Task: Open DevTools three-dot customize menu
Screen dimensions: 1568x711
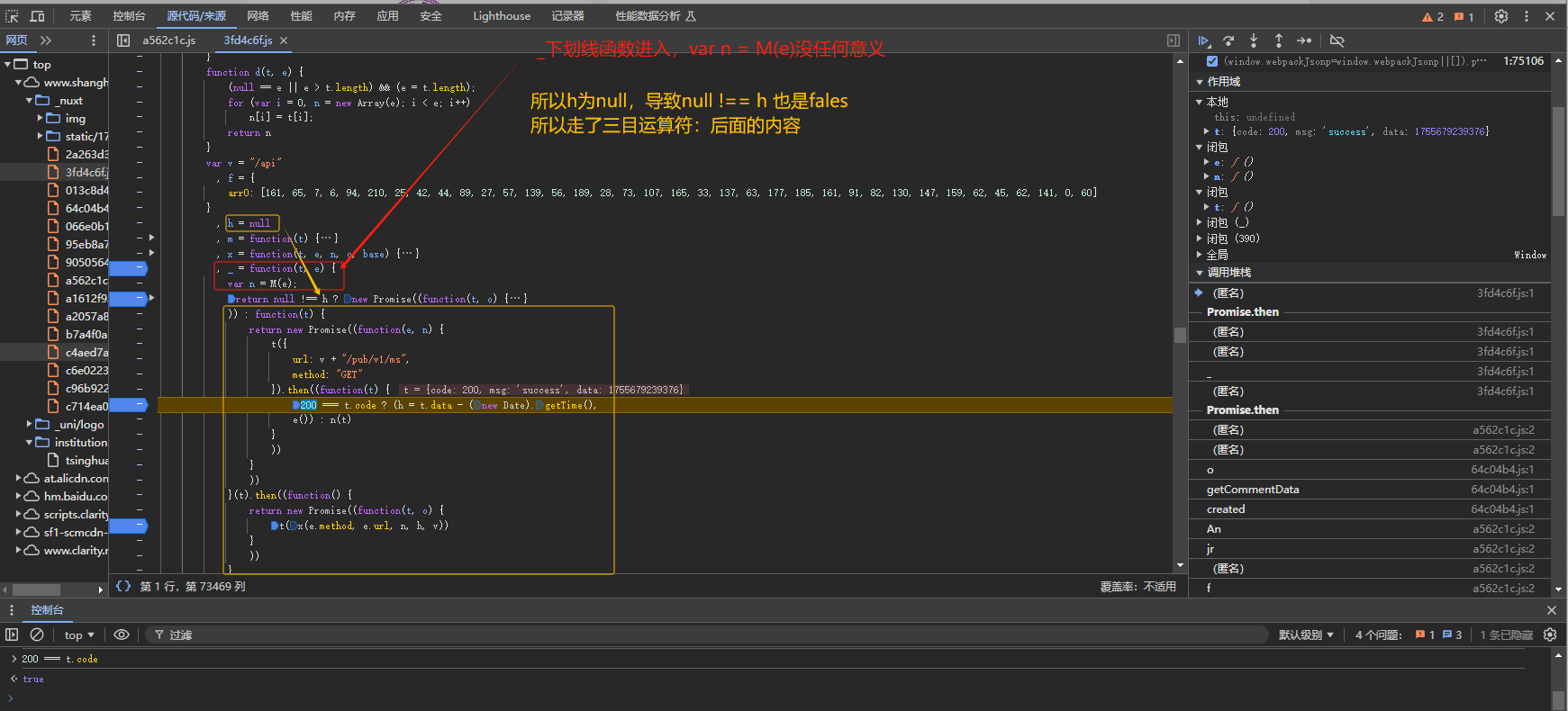Action: (x=1527, y=16)
